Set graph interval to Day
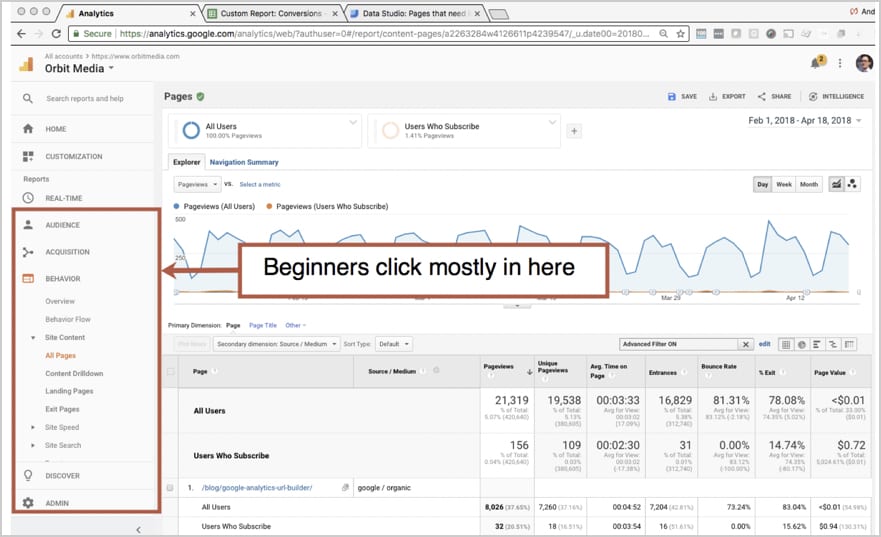 tap(762, 184)
